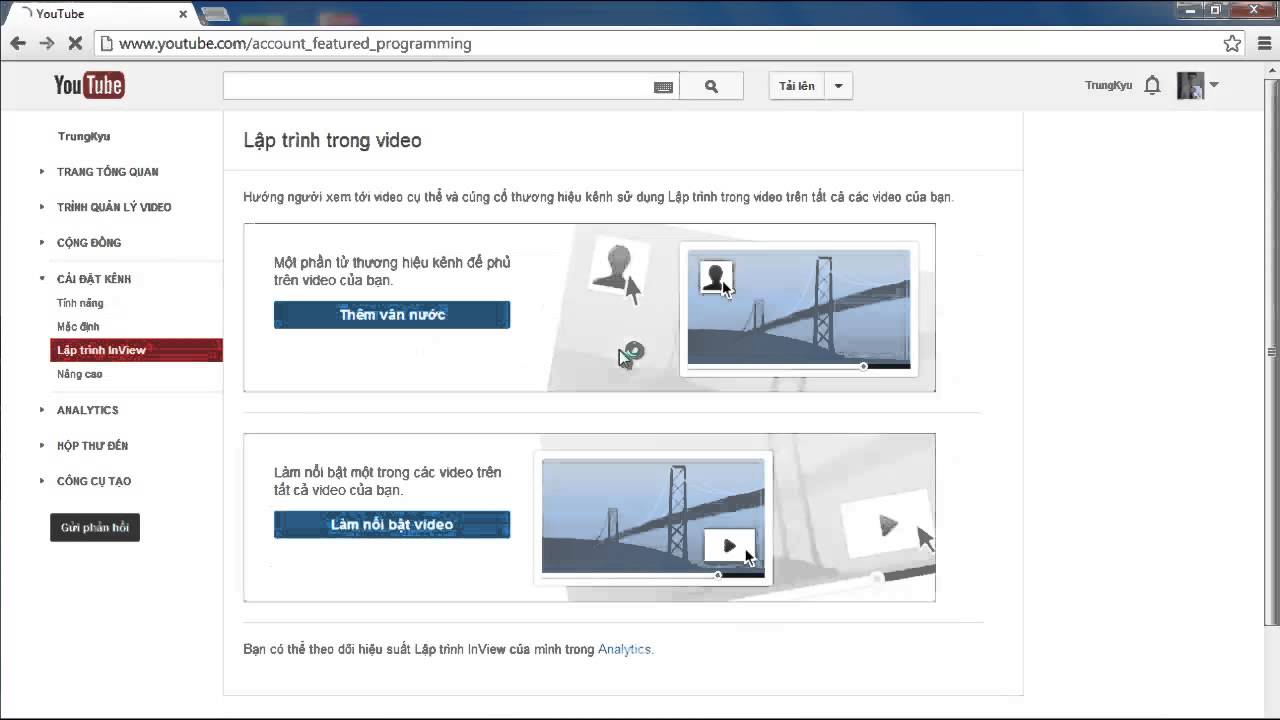This screenshot has width=1280, height=720.
Task: Open the Analytics link in footer text
Action: [x=624, y=650]
